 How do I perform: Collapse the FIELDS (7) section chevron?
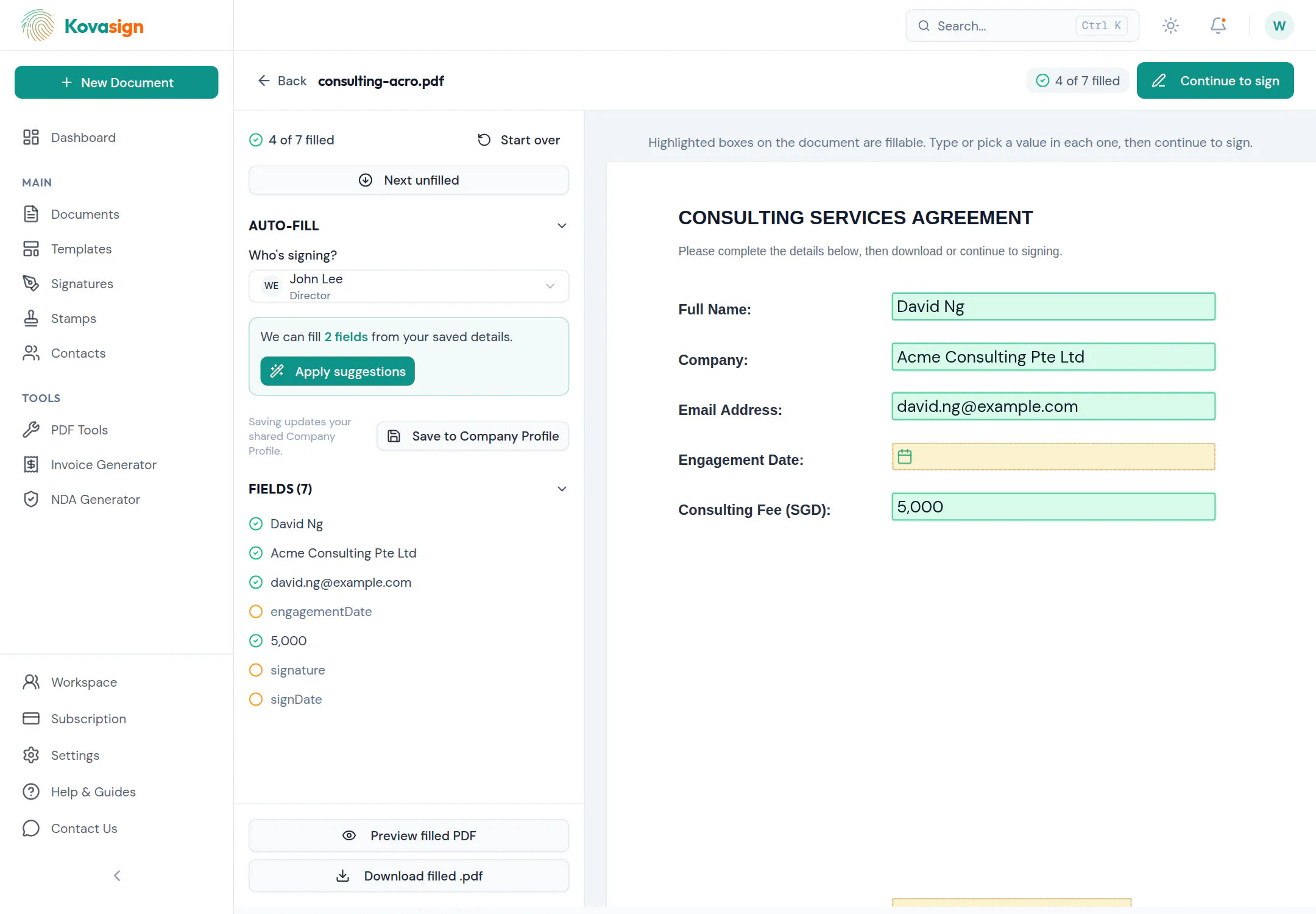tap(562, 489)
